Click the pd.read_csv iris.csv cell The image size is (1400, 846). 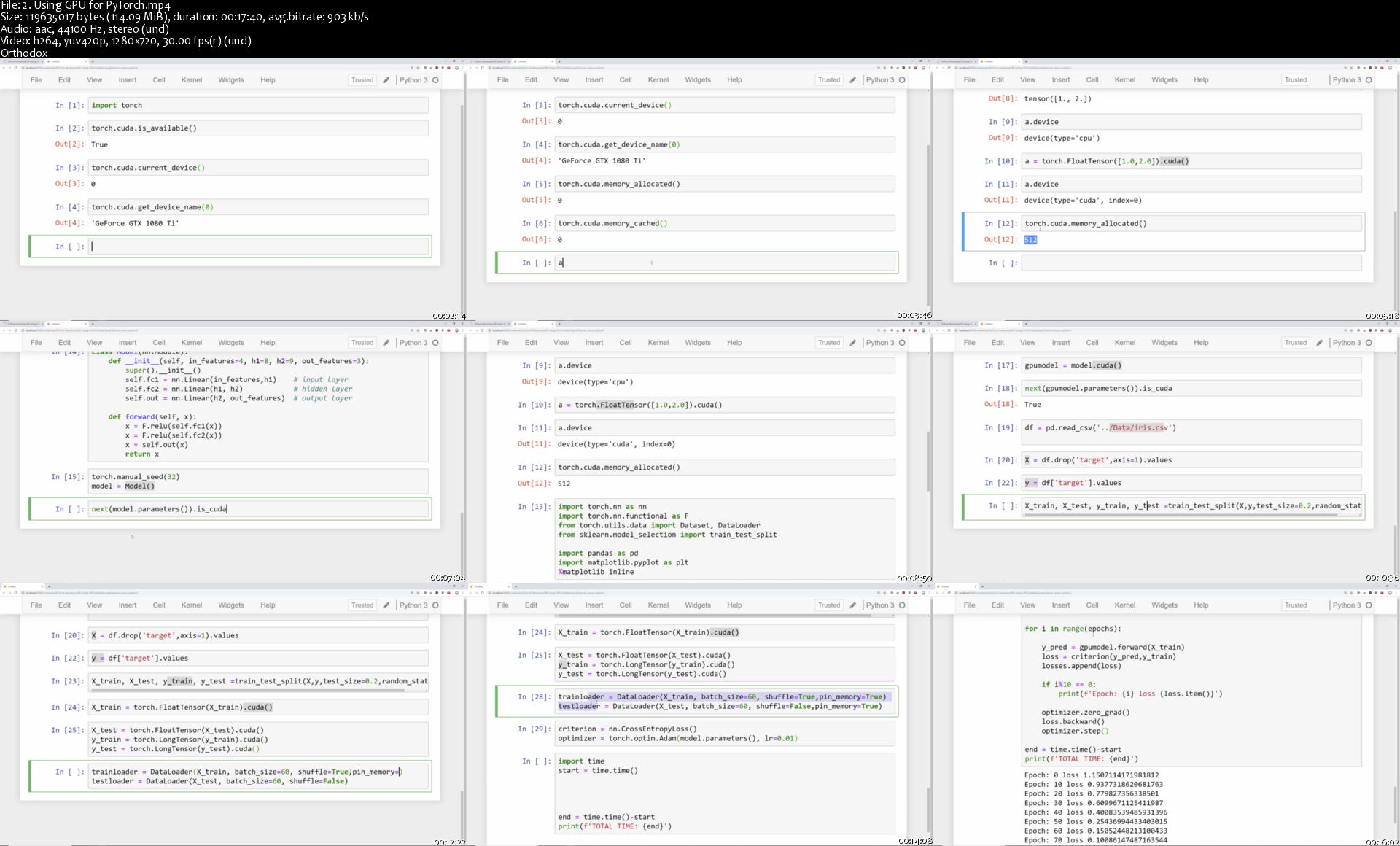(x=1191, y=432)
